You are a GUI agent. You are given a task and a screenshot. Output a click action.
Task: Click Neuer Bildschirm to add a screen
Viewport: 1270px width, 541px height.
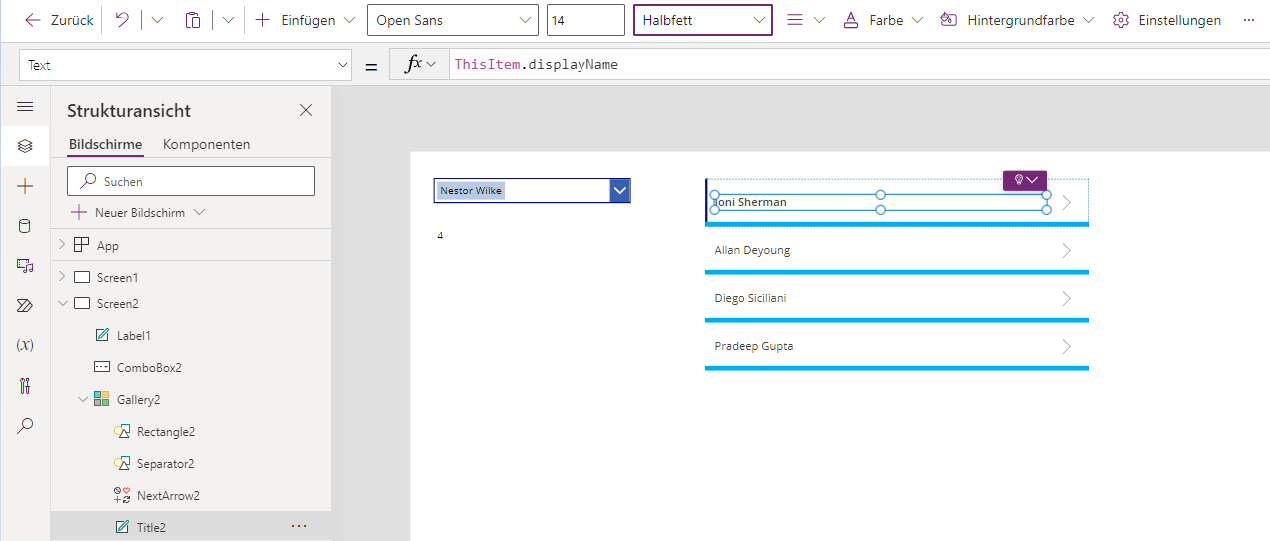point(138,212)
